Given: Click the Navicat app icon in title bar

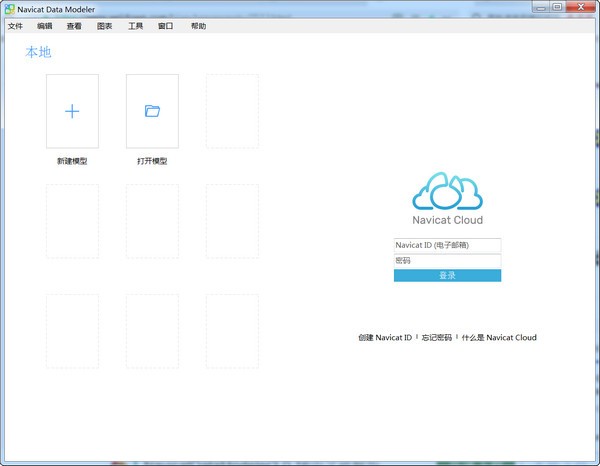Looking at the screenshot, I should pyautogui.click(x=9, y=8).
